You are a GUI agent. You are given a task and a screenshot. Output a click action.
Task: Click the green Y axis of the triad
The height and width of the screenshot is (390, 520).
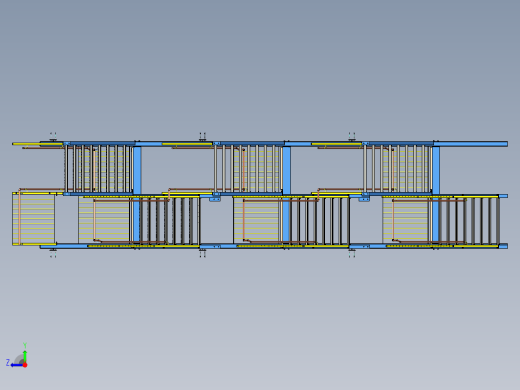tap(25, 356)
